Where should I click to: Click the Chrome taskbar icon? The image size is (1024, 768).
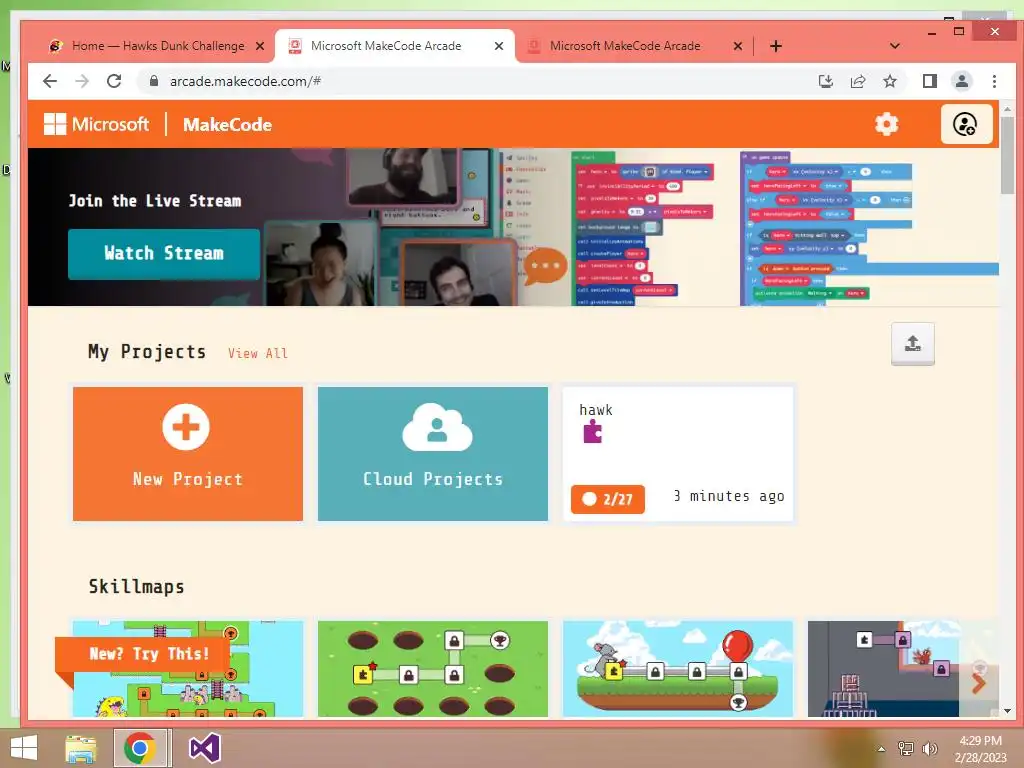(140, 748)
